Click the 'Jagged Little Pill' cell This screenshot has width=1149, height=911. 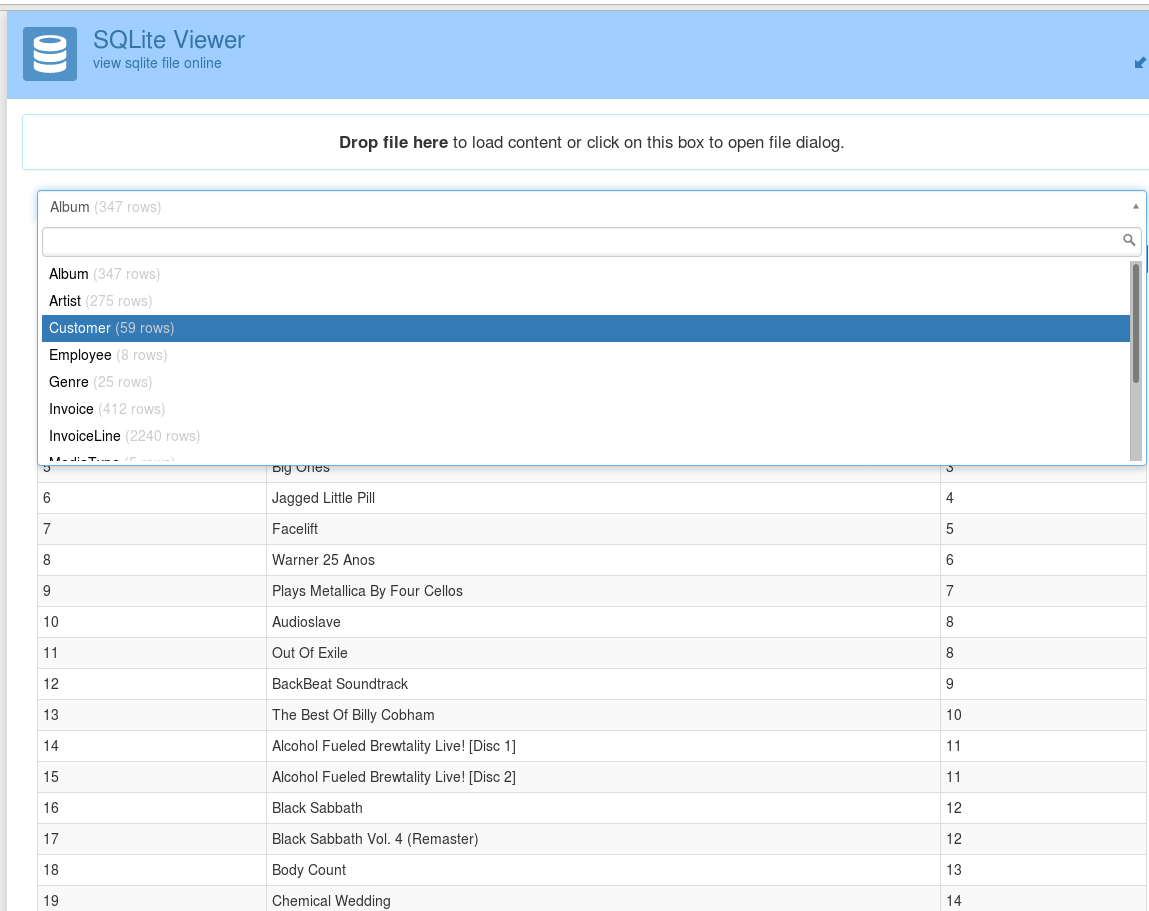603,498
